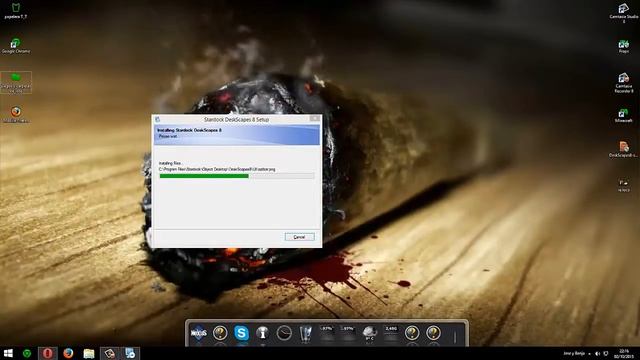Select the desktop icon below the DeskScapes8 installer
This screenshot has width=640, height=360.
[x=624, y=185]
